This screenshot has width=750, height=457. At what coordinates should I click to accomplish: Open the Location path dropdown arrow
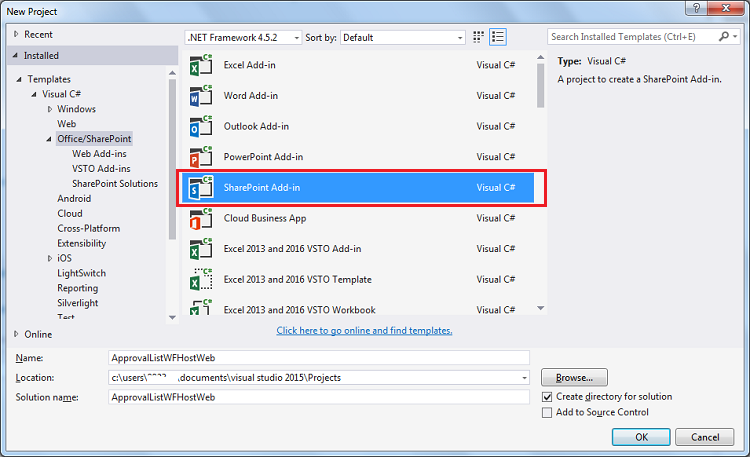(x=524, y=378)
